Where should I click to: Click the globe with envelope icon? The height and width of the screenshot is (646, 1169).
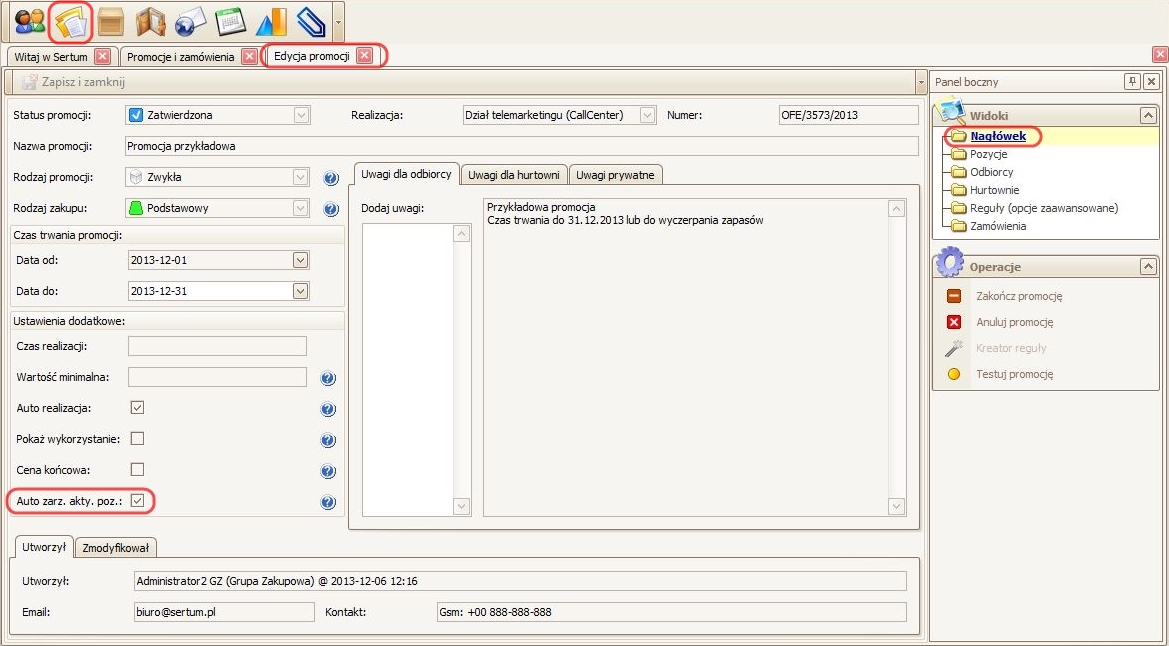pyautogui.click(x=190, y=21)
